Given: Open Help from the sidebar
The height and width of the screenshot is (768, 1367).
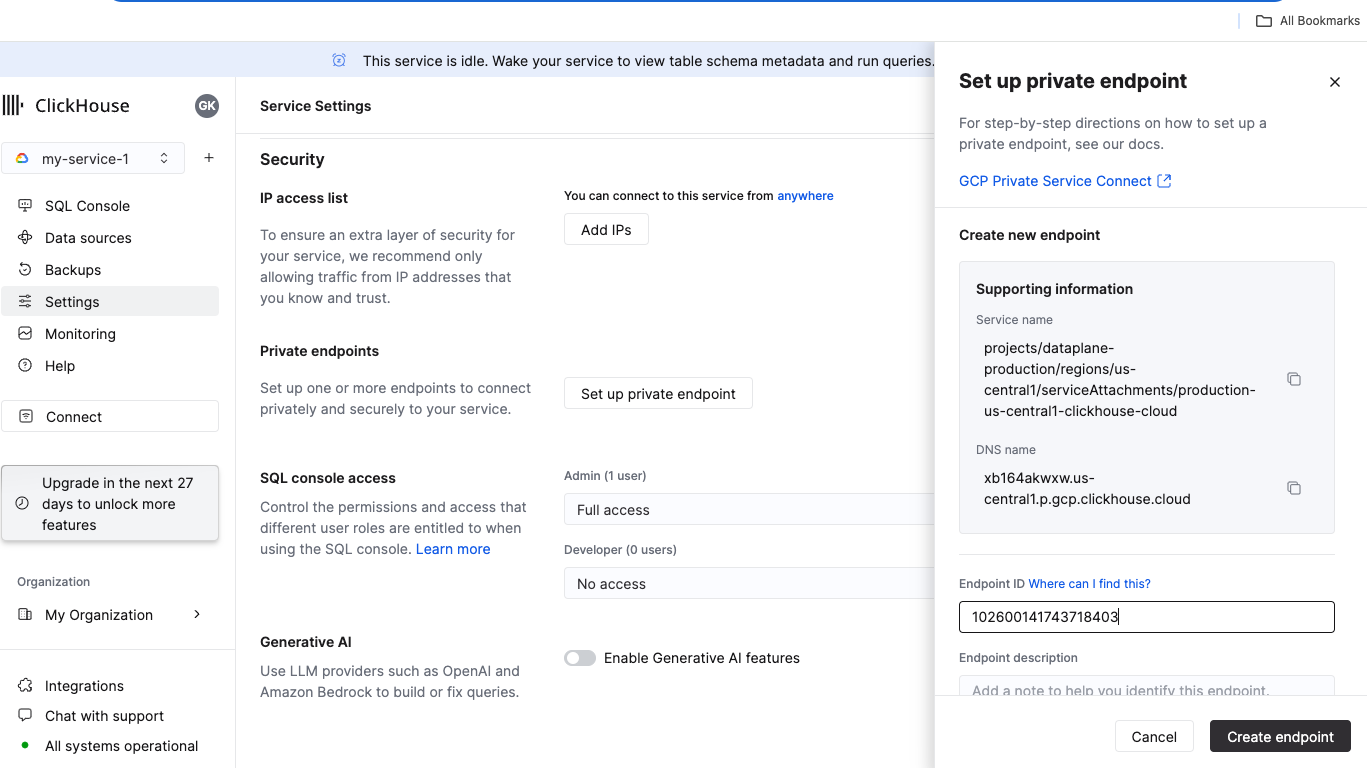Looking at the screenshot, I should point(60,365).
